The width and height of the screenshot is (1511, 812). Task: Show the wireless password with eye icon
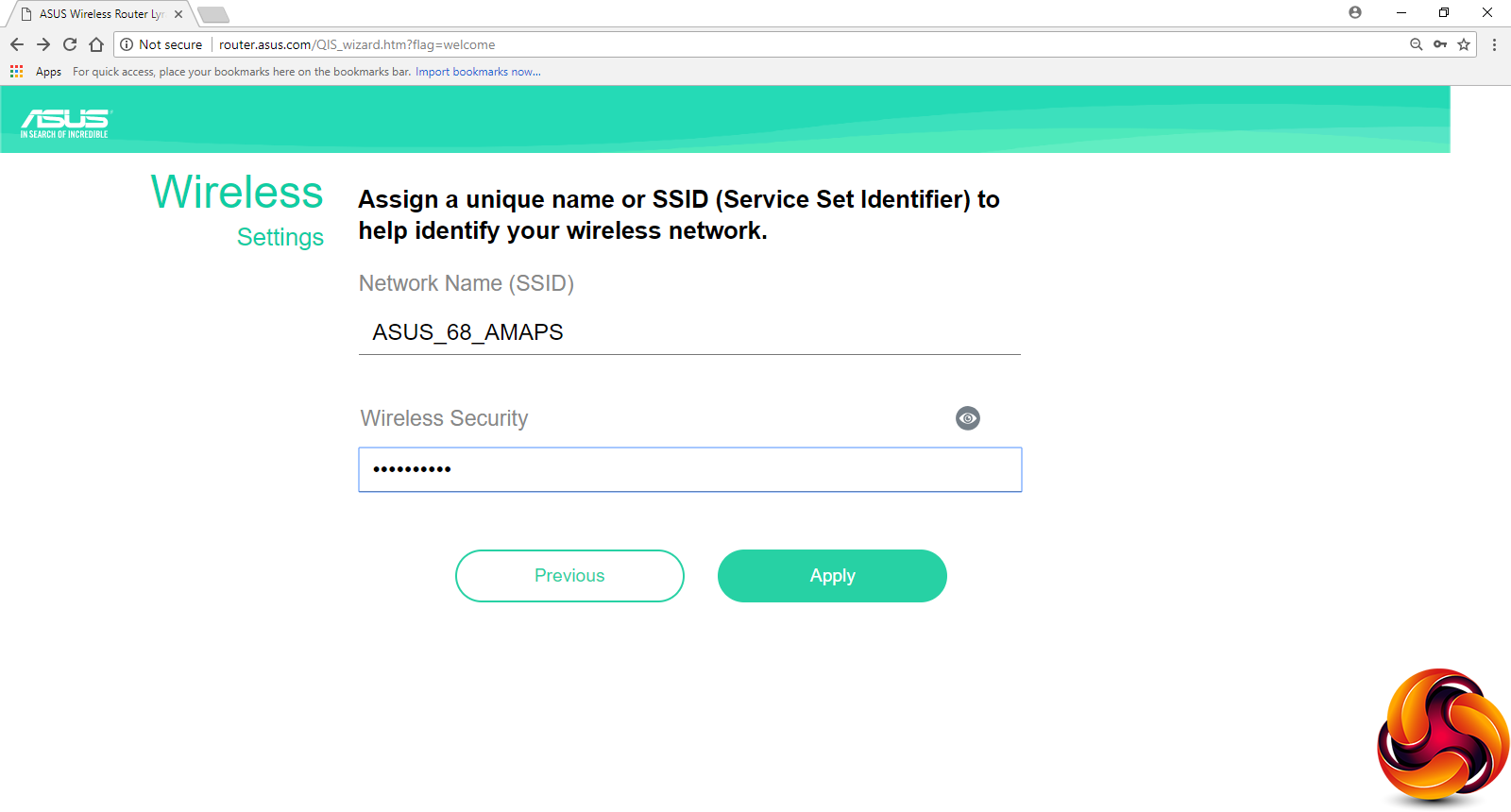[968, 418]
